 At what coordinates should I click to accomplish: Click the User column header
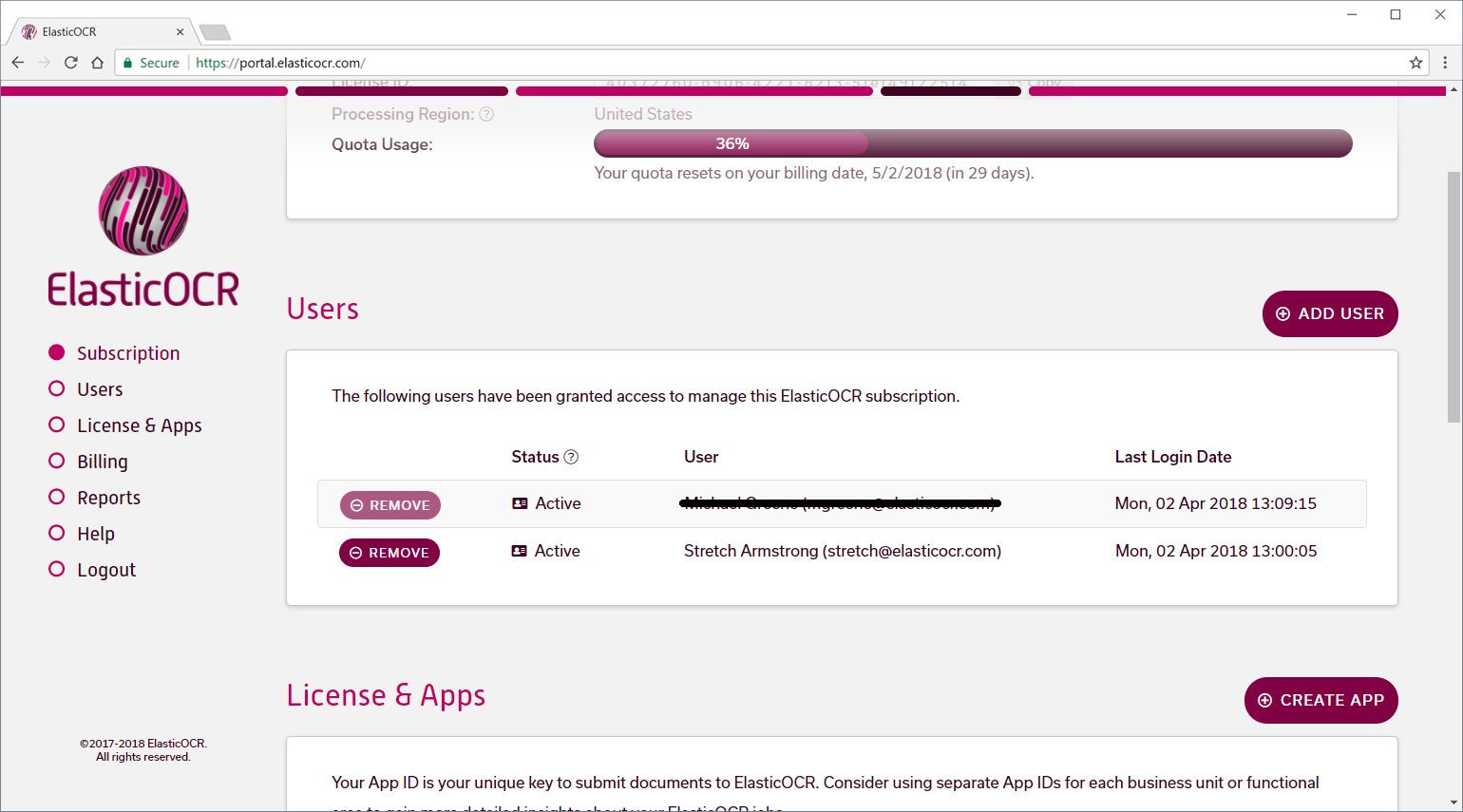click(701, 457)
